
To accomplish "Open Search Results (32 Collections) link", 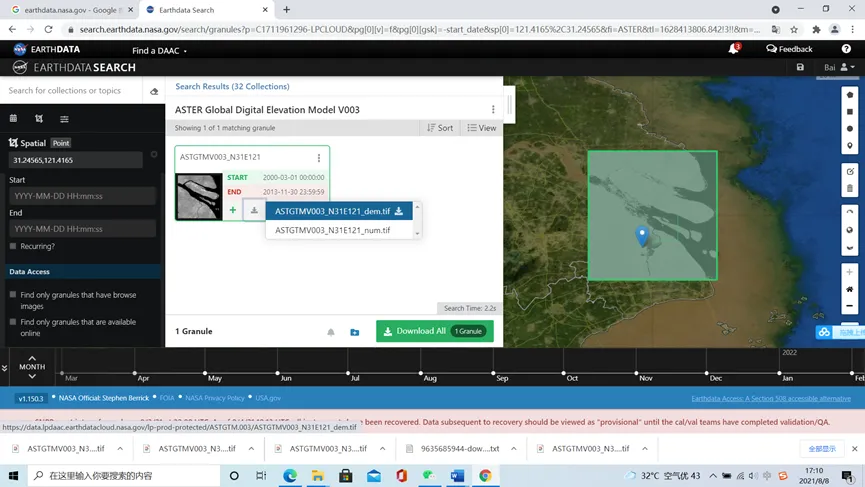I will [x=232, y=87].
